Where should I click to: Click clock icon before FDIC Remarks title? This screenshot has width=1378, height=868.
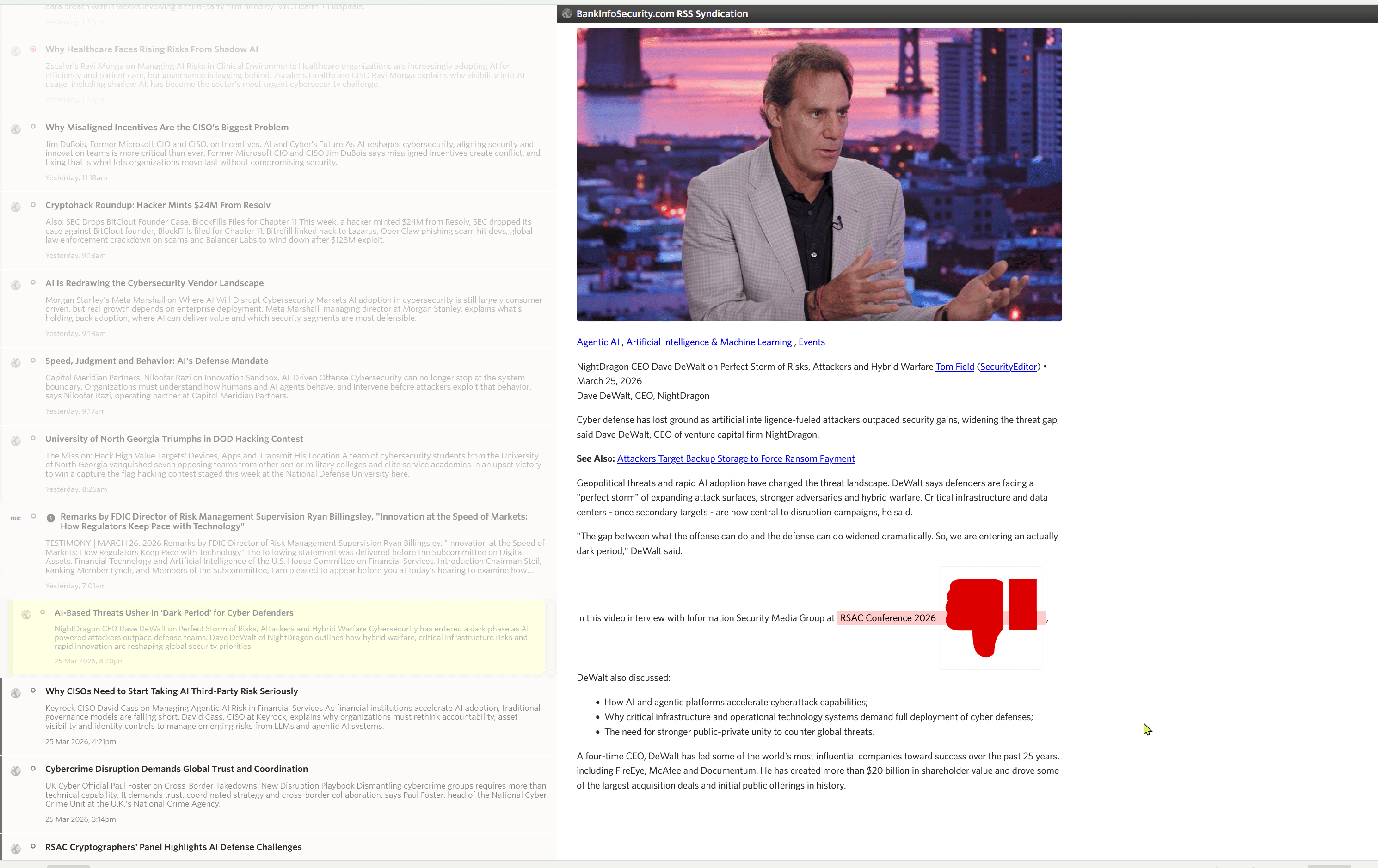(51, 518)
